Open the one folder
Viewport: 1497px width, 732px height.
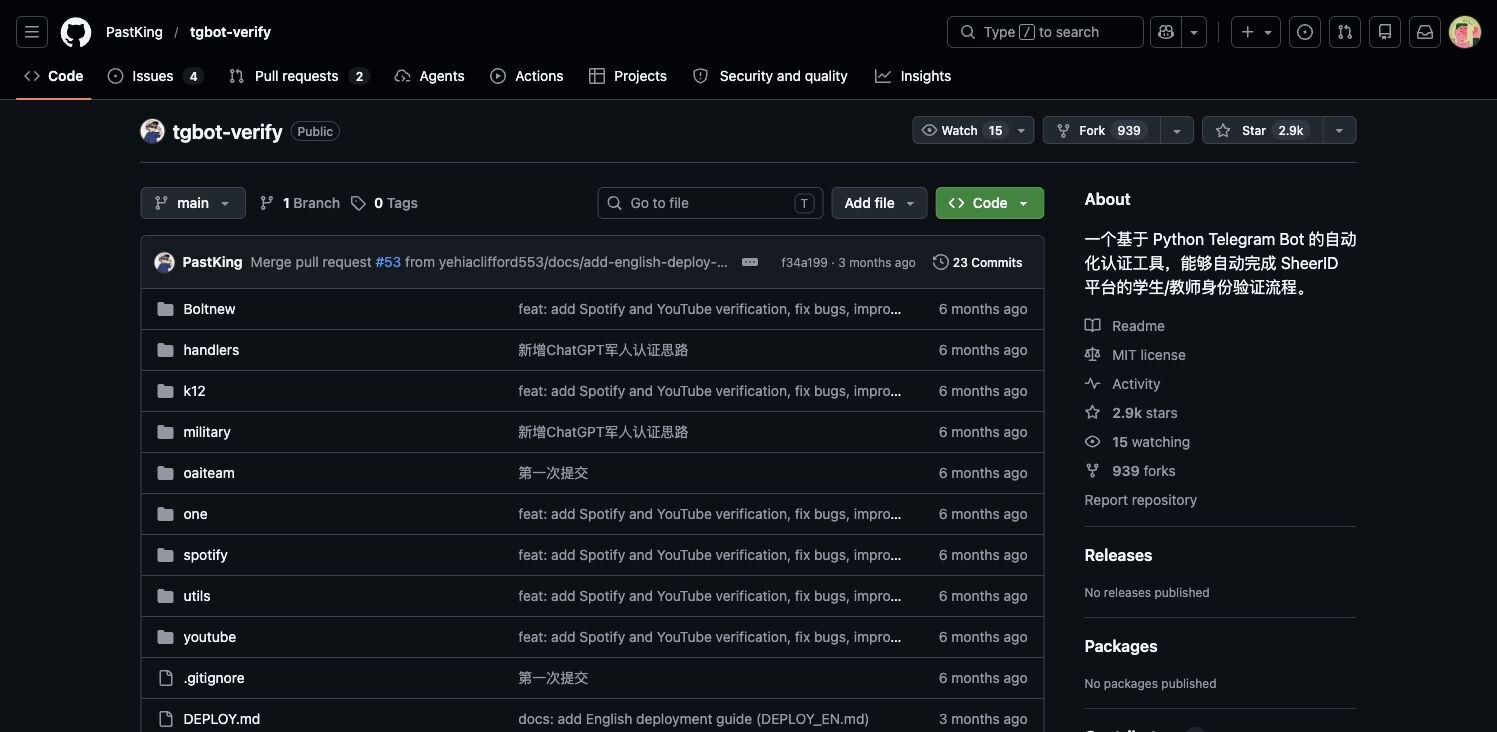pyautogui.click(x=195, y=514)
